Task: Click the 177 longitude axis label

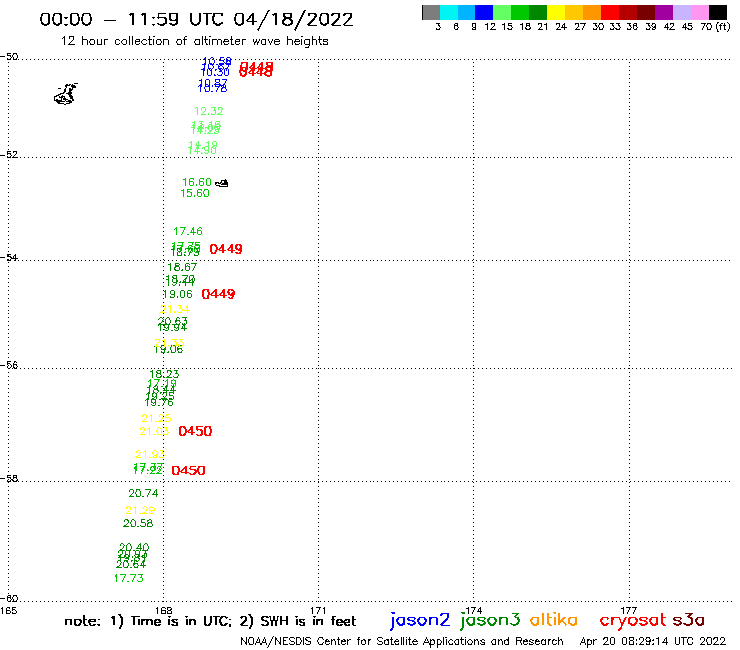Action: tap(629, 610)
